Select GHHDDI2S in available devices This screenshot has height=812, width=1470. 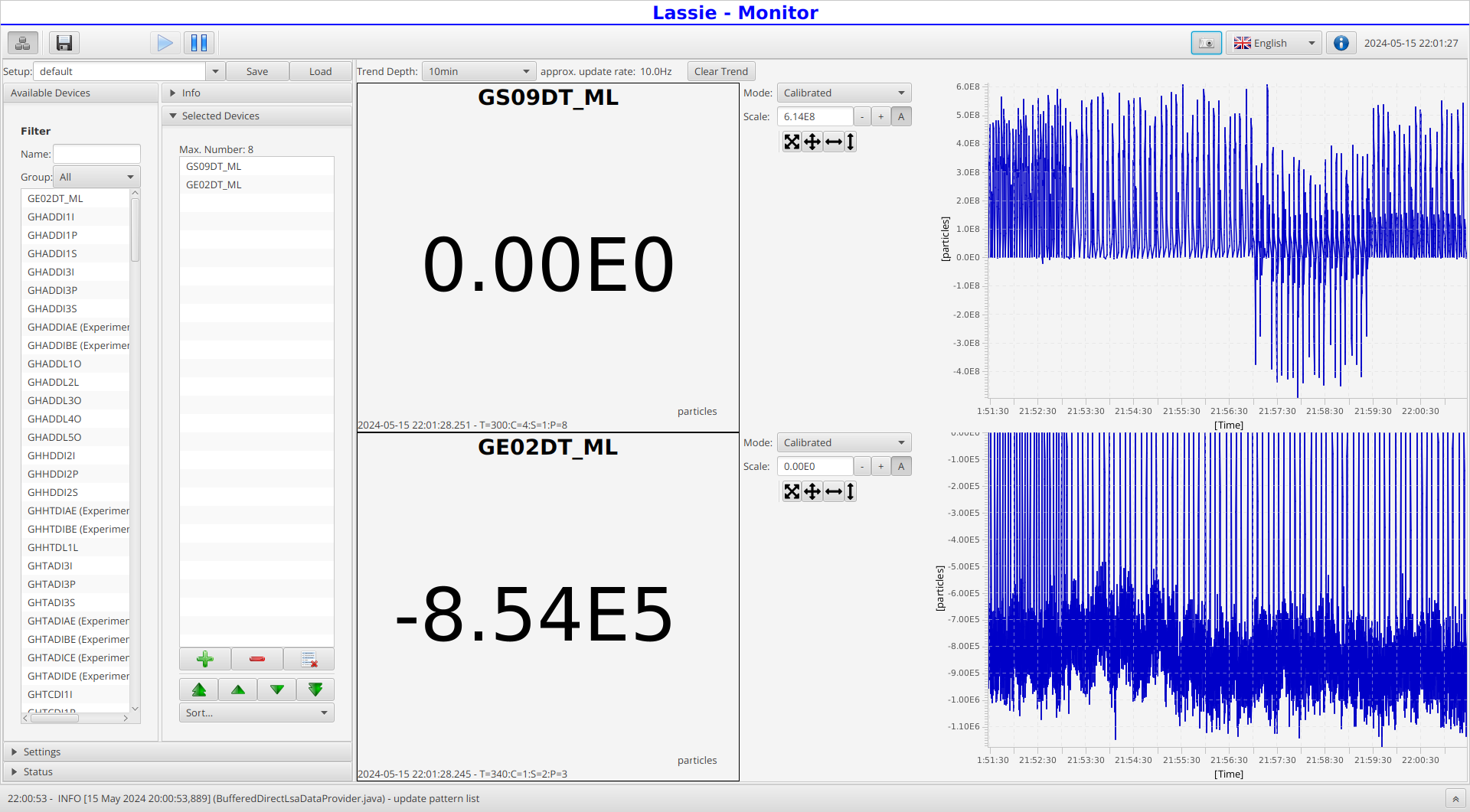click(76, 492)
